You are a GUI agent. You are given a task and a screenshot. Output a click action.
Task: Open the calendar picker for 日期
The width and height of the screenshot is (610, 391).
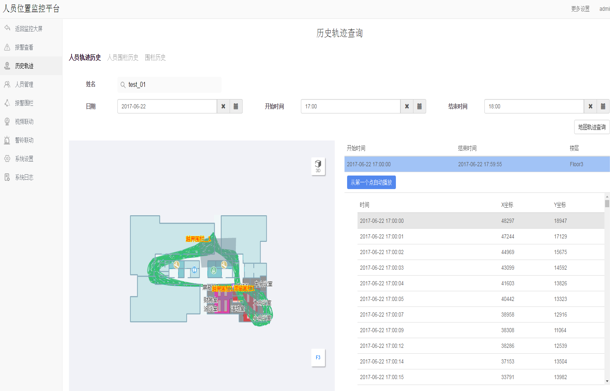(236, 106)
